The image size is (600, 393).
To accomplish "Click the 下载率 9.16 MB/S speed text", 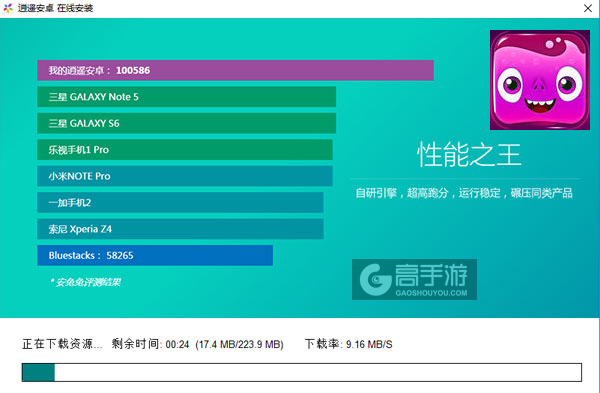I will click(348, 344).
